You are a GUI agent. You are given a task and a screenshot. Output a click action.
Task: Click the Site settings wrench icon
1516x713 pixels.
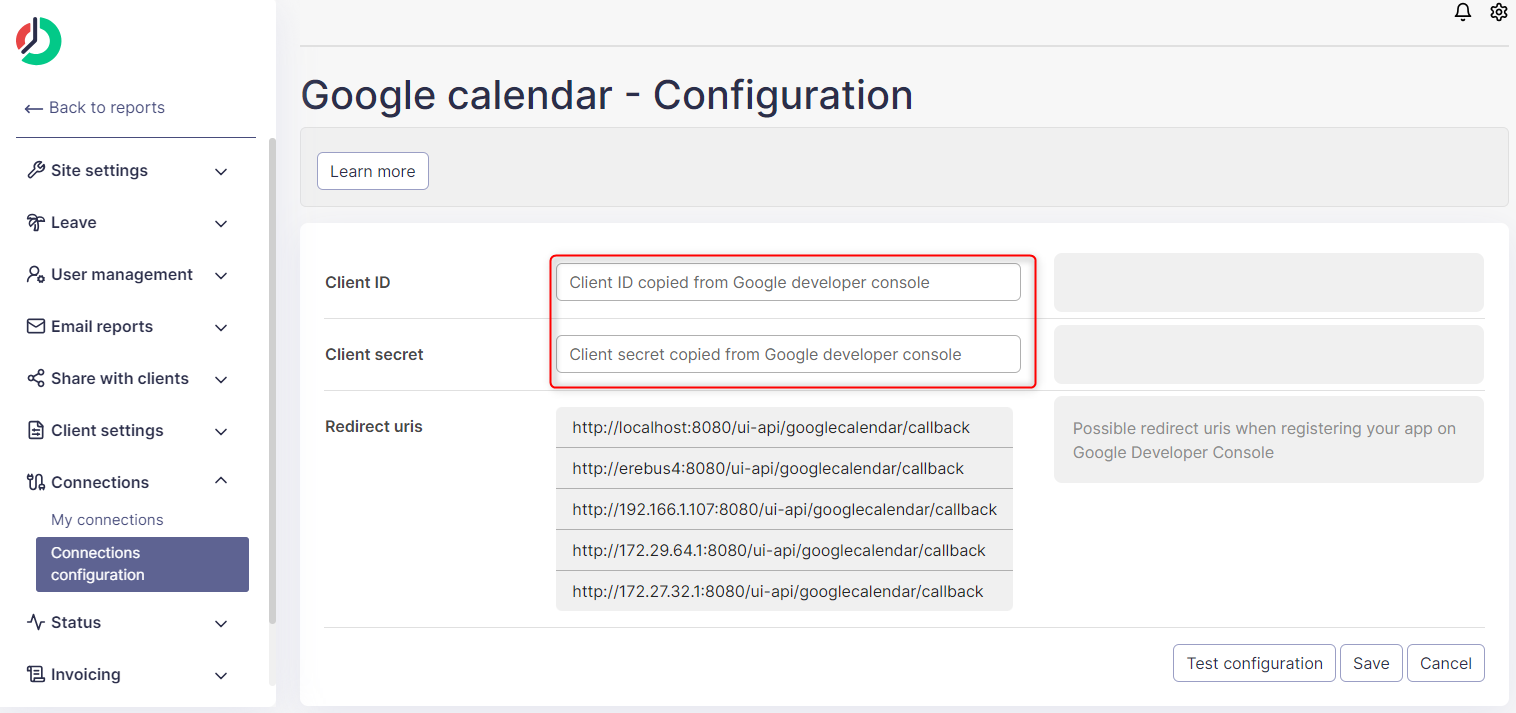click(x=36, y=170)
